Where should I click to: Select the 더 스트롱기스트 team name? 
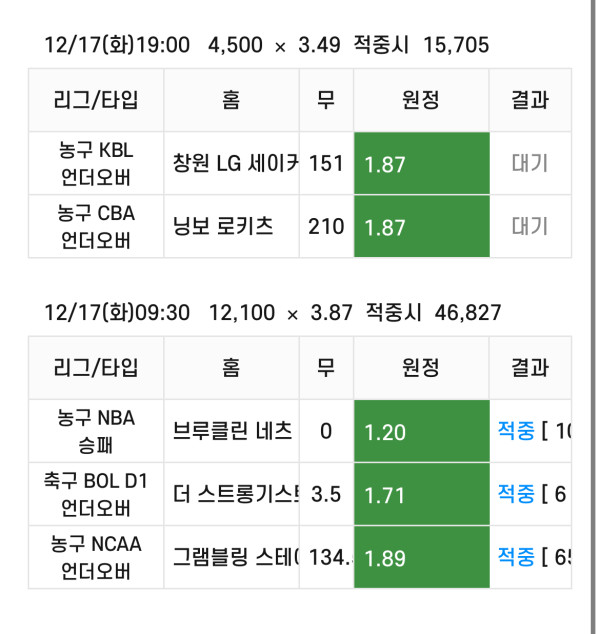(236, 494)
